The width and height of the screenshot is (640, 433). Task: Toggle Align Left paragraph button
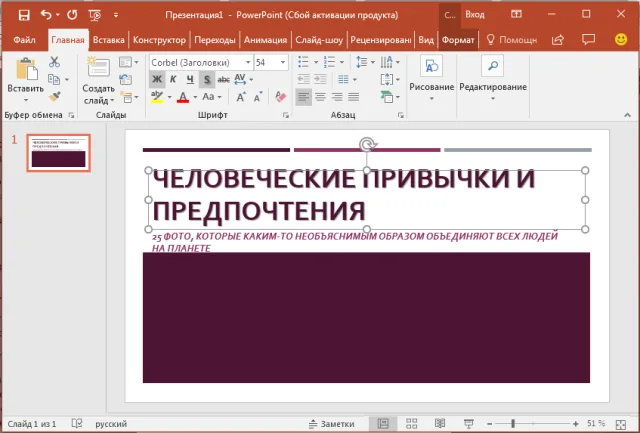click(303, 97)
